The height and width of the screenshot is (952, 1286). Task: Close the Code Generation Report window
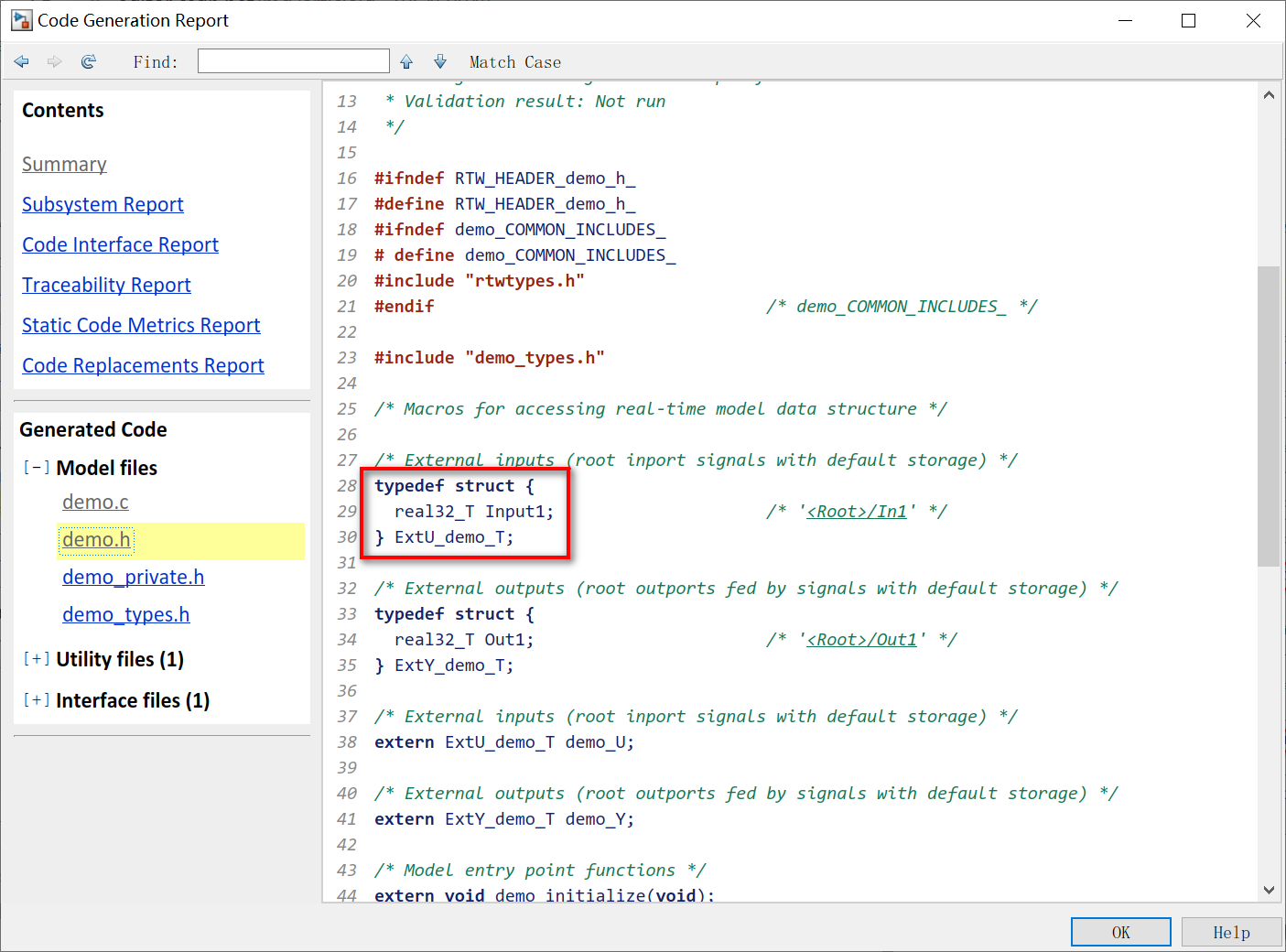tap(1253, 20)
